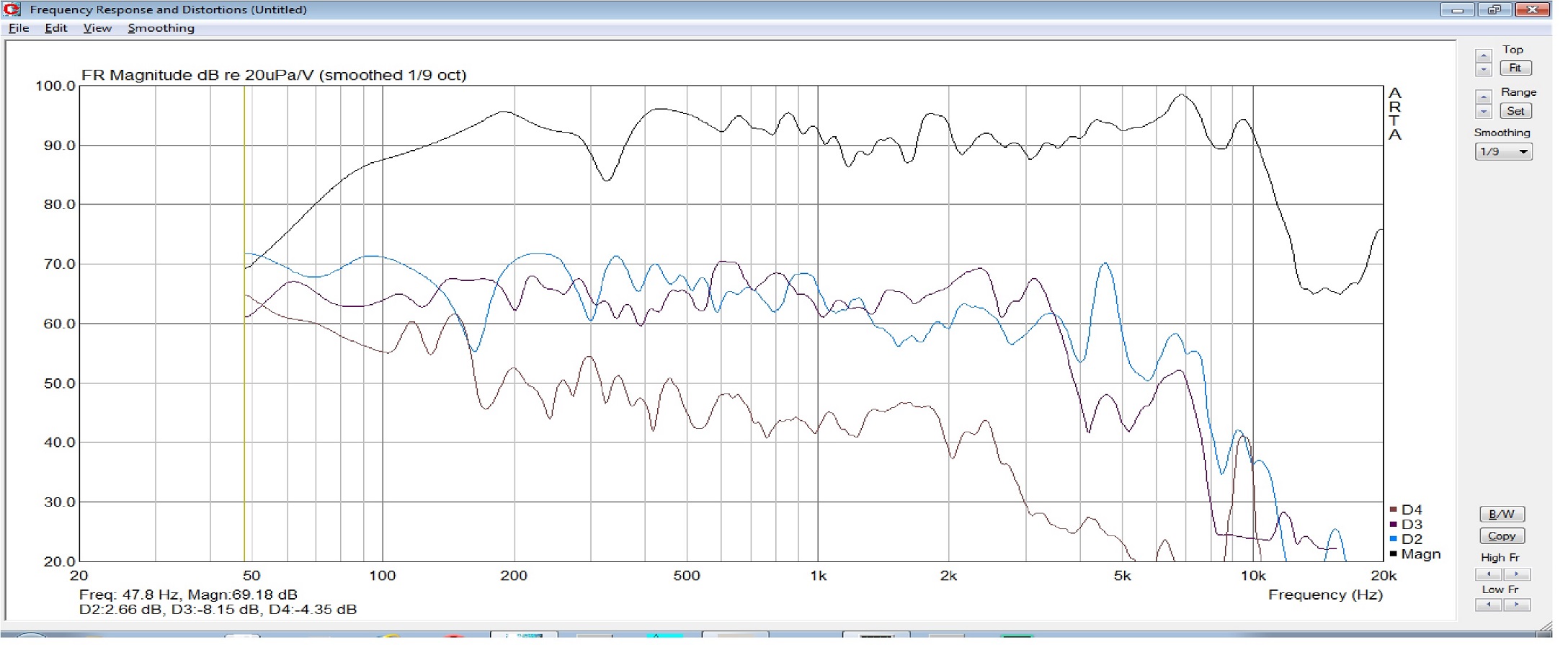Screen dimensions: 1568x645
Task: Open the Smoothing menu in menu bar
Action: coord(161,28)
